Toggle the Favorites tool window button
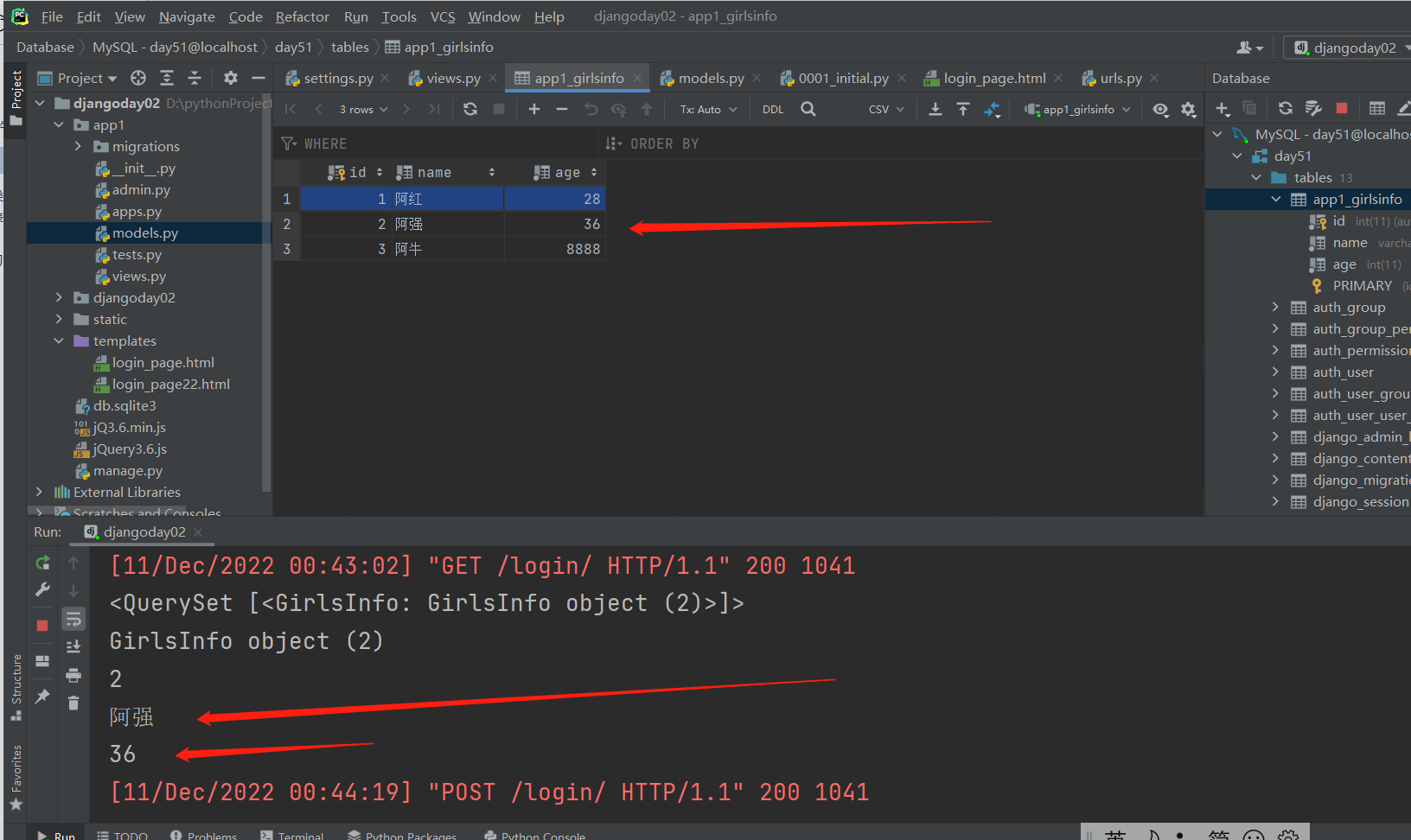The width and height of the screenshot is (1411, 840). coord(16,778)
